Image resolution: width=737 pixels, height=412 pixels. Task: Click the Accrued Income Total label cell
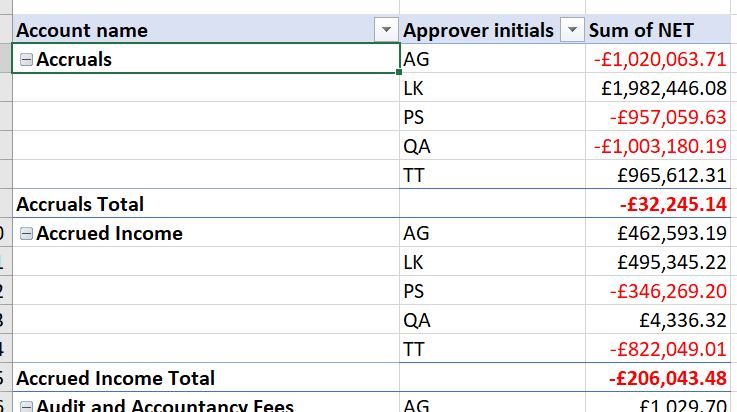pyautogui.click(x=115, y=378)
